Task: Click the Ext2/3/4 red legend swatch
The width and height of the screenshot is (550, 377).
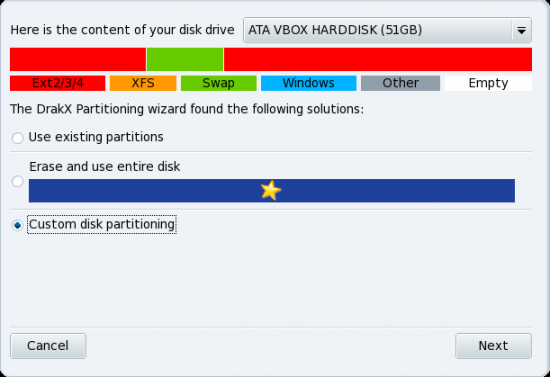Action: [58, 83]
